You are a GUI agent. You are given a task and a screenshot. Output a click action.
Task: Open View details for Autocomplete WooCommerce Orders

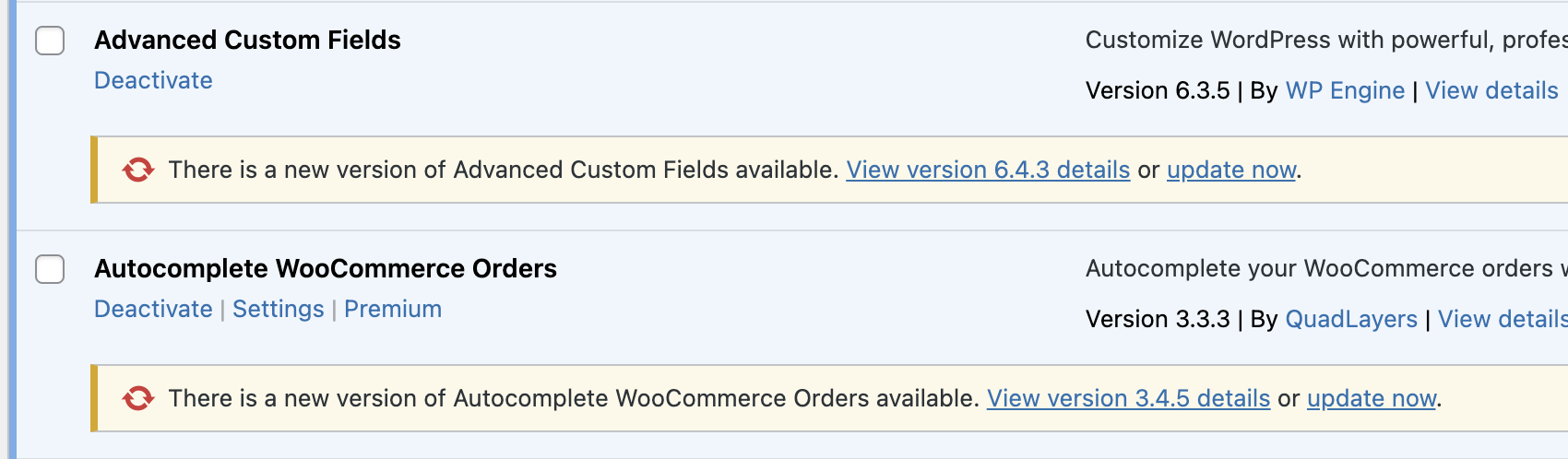[x=1503, y=319]
